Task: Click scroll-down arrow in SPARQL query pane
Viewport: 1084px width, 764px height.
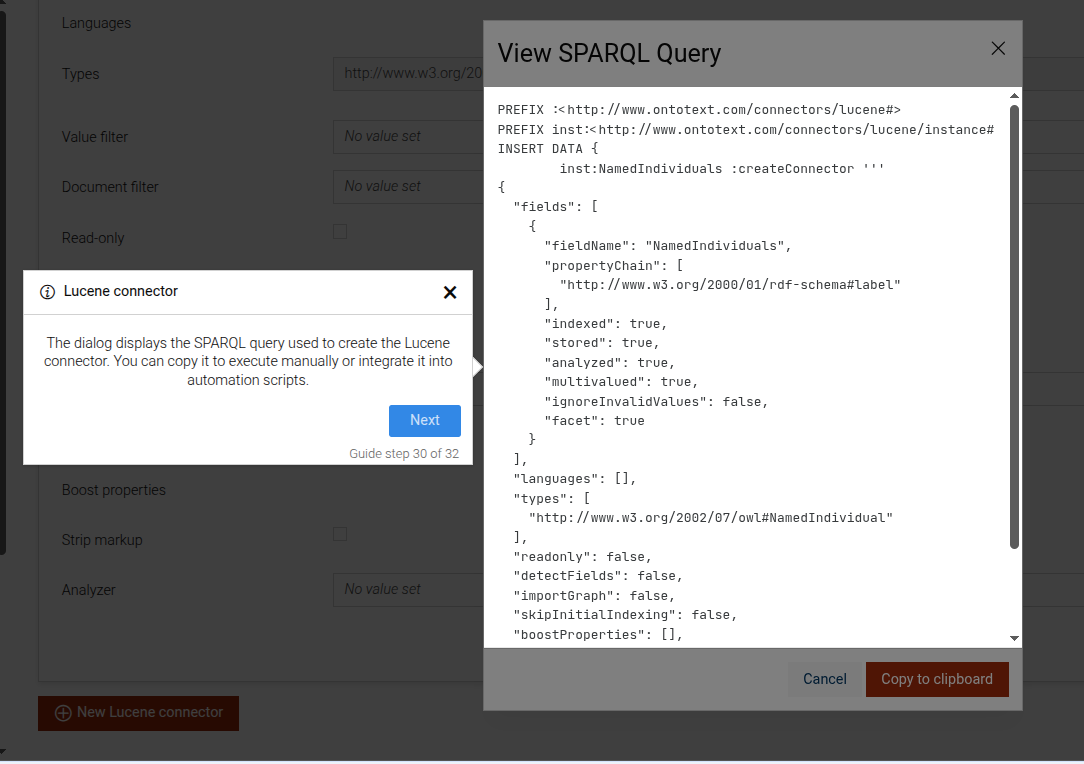Action: pos(1014,638)
